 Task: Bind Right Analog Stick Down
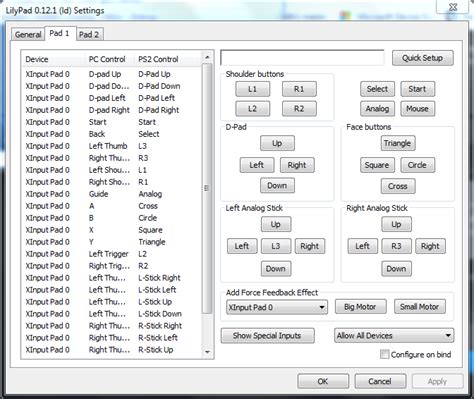pos(396,269)
